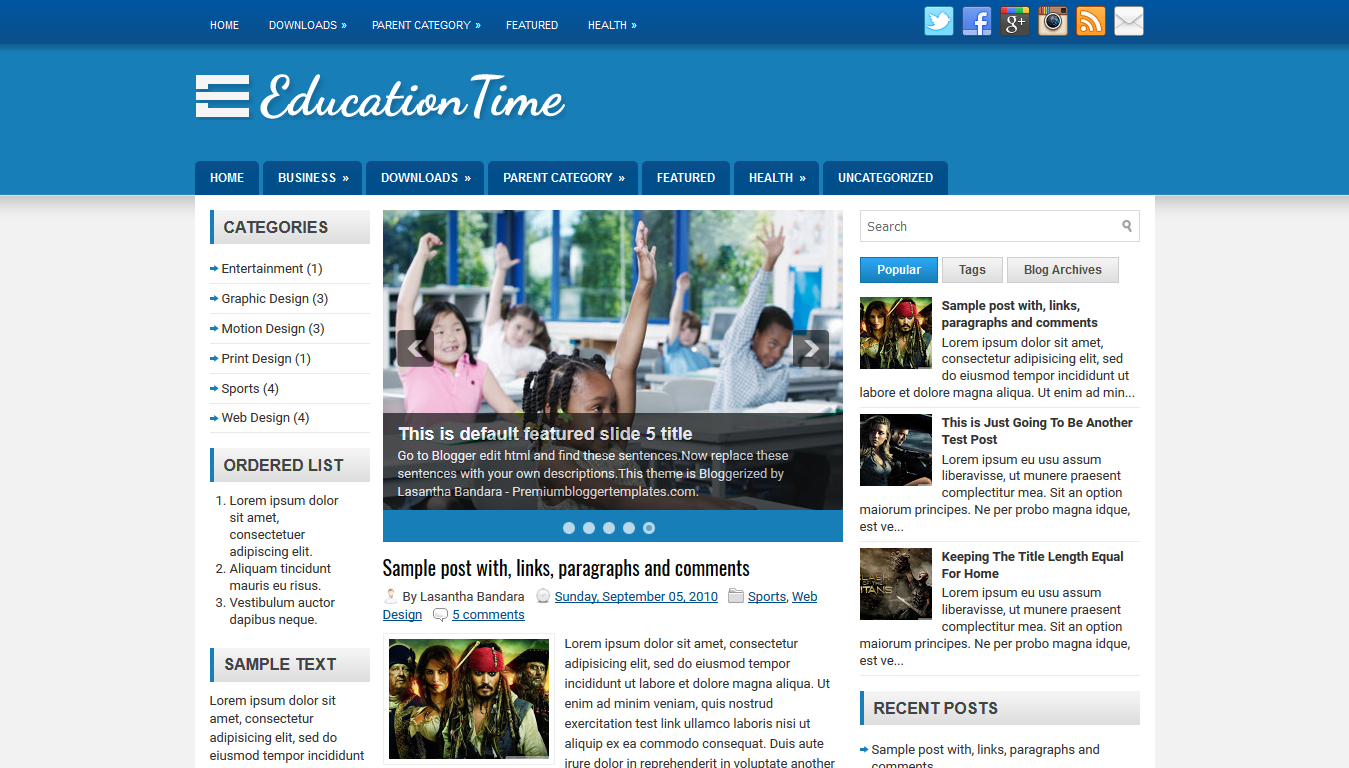
Task: Click the RECENT POSTS widget heading
Action: 1000,708
